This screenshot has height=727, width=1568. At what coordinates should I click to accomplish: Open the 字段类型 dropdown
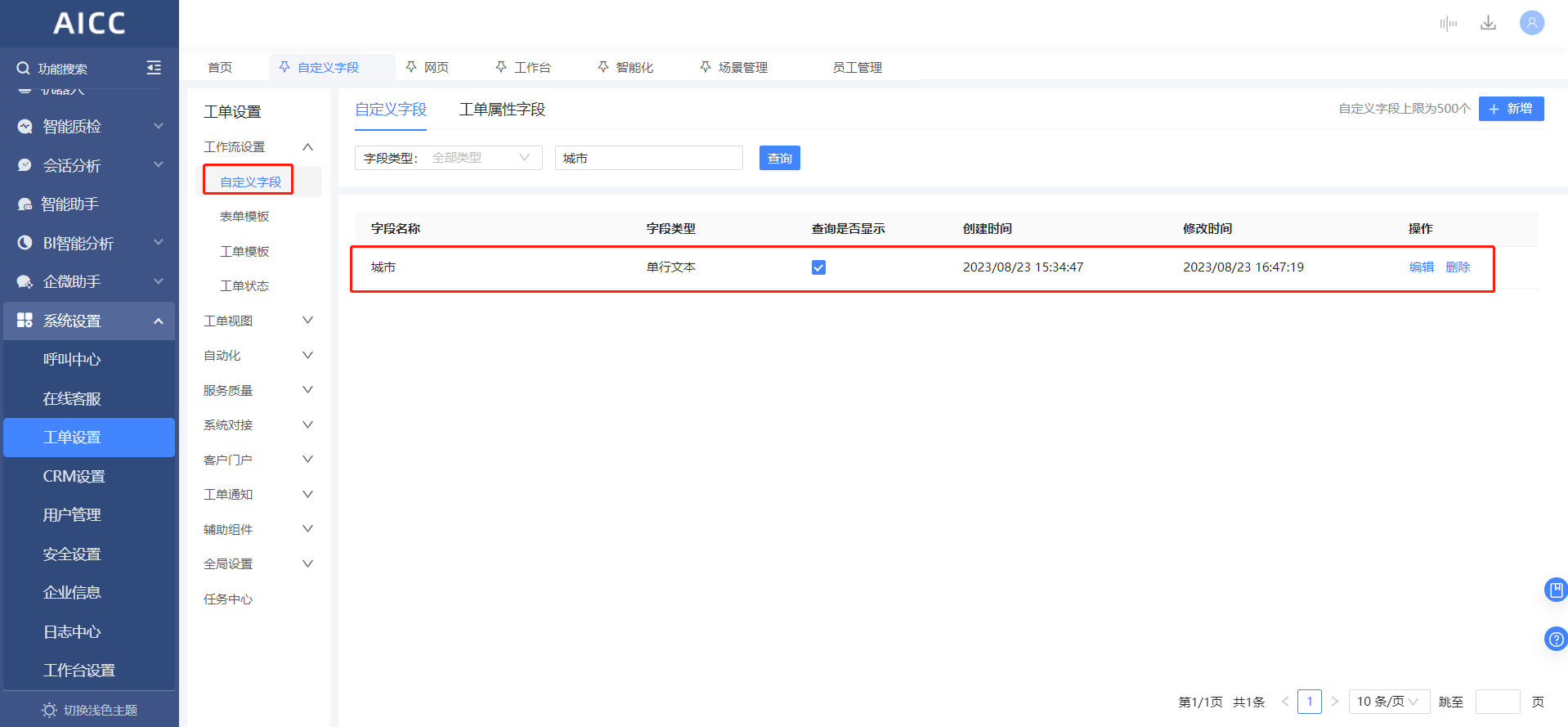449,158
